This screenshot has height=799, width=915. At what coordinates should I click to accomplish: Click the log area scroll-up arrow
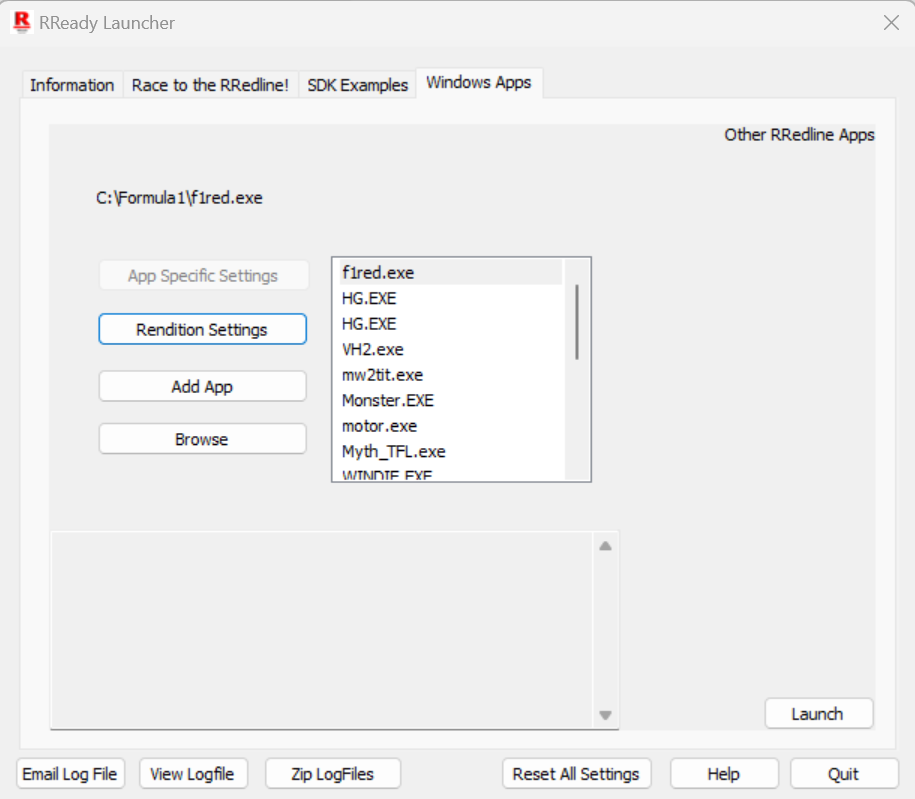coord(605,546)
